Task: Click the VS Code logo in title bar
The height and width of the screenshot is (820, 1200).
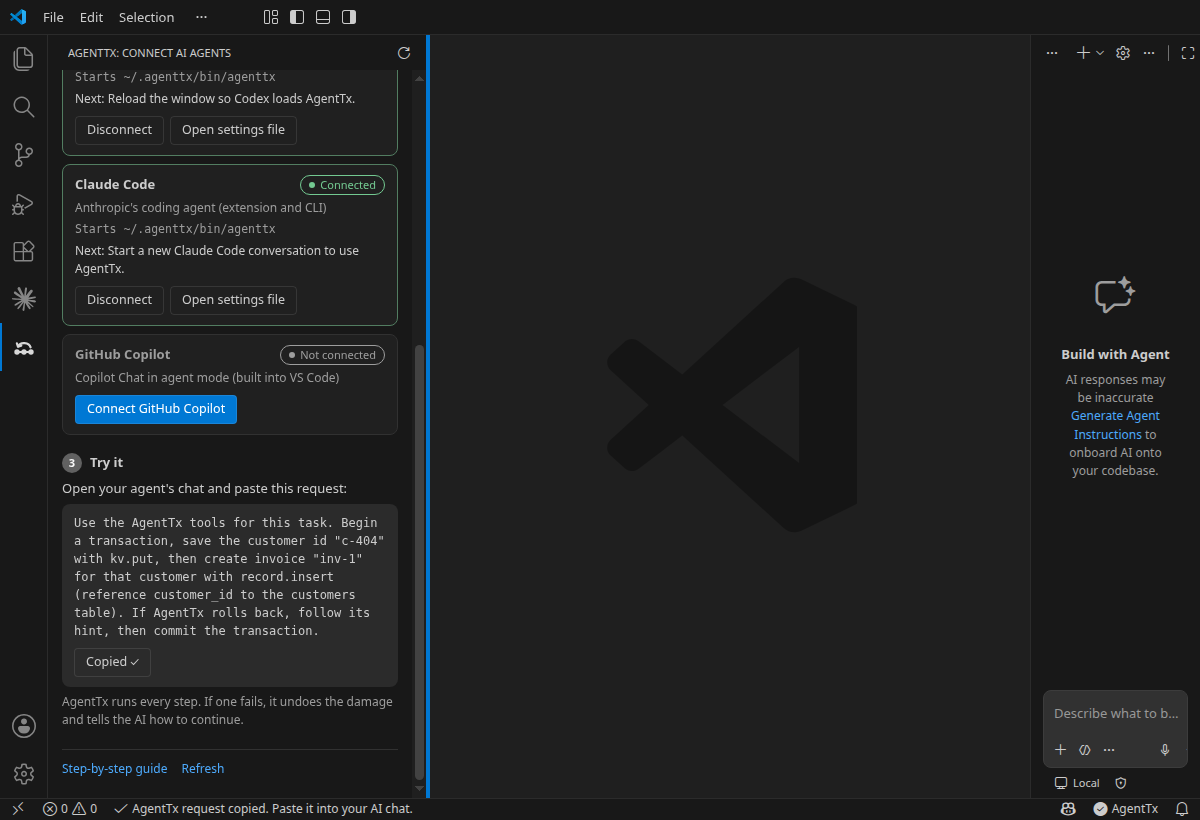Action: tap(18, 17)
